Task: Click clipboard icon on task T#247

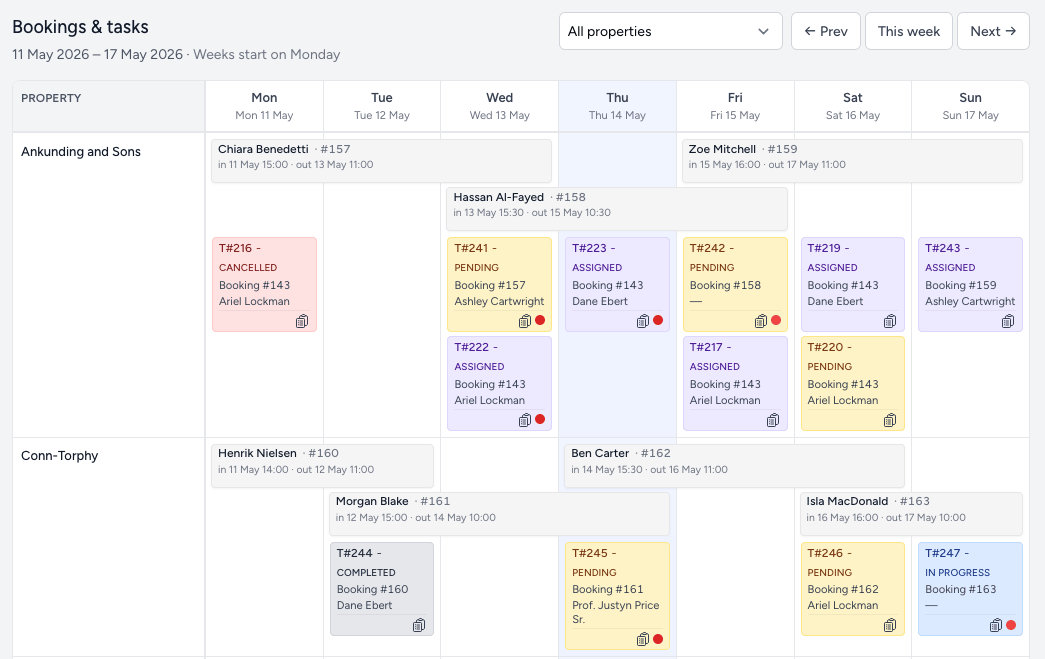Action: click(x=996, y=625)
